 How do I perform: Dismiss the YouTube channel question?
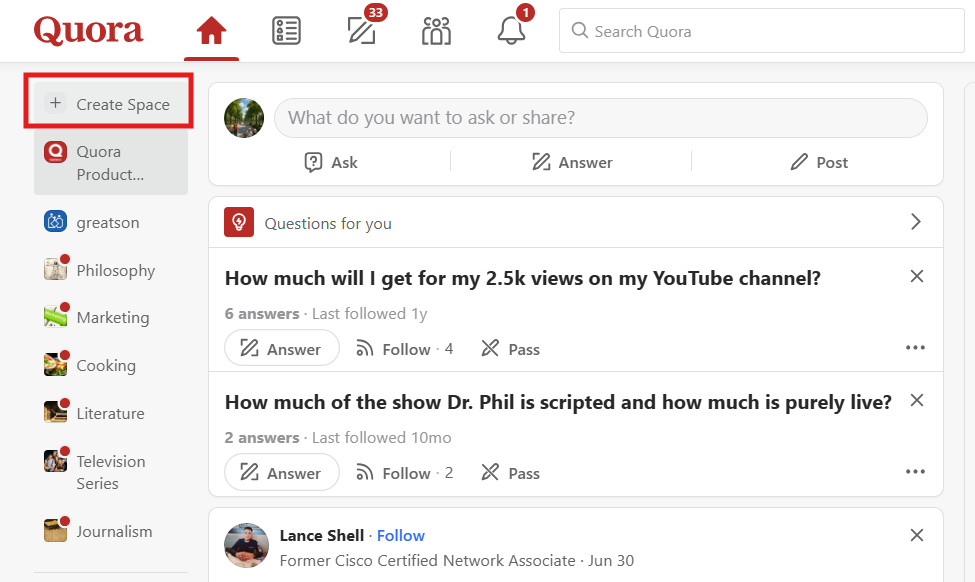(x=917, y=276)
